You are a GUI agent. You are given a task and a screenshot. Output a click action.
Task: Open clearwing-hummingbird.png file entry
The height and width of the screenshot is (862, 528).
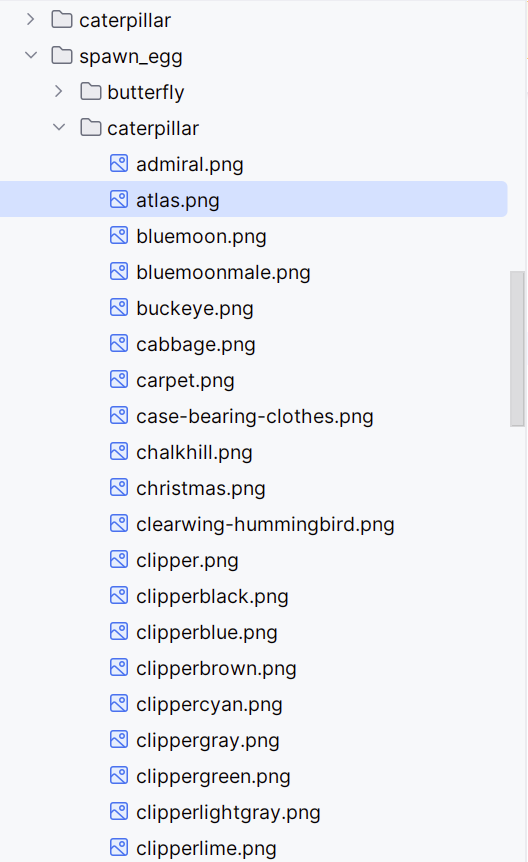click(265, 524)
